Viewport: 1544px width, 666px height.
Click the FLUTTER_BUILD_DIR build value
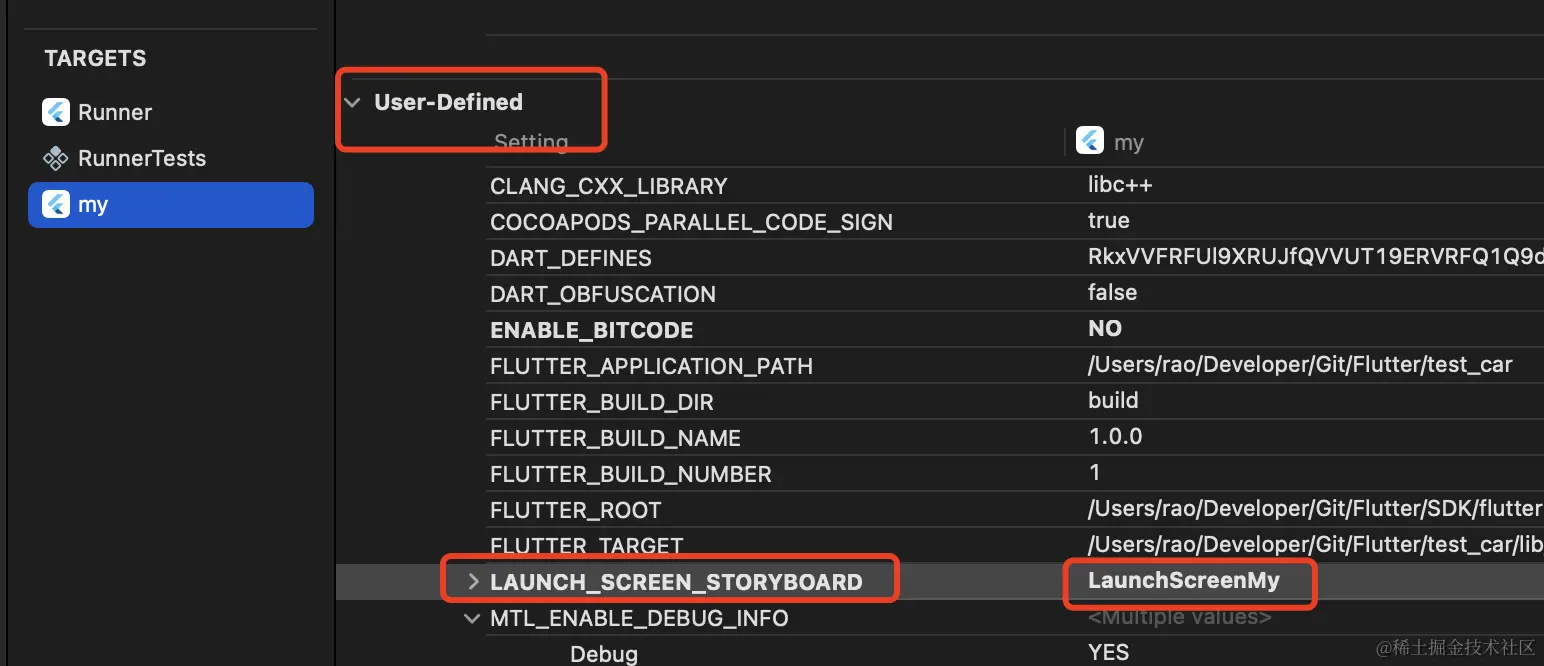(x=1113, y=400)
